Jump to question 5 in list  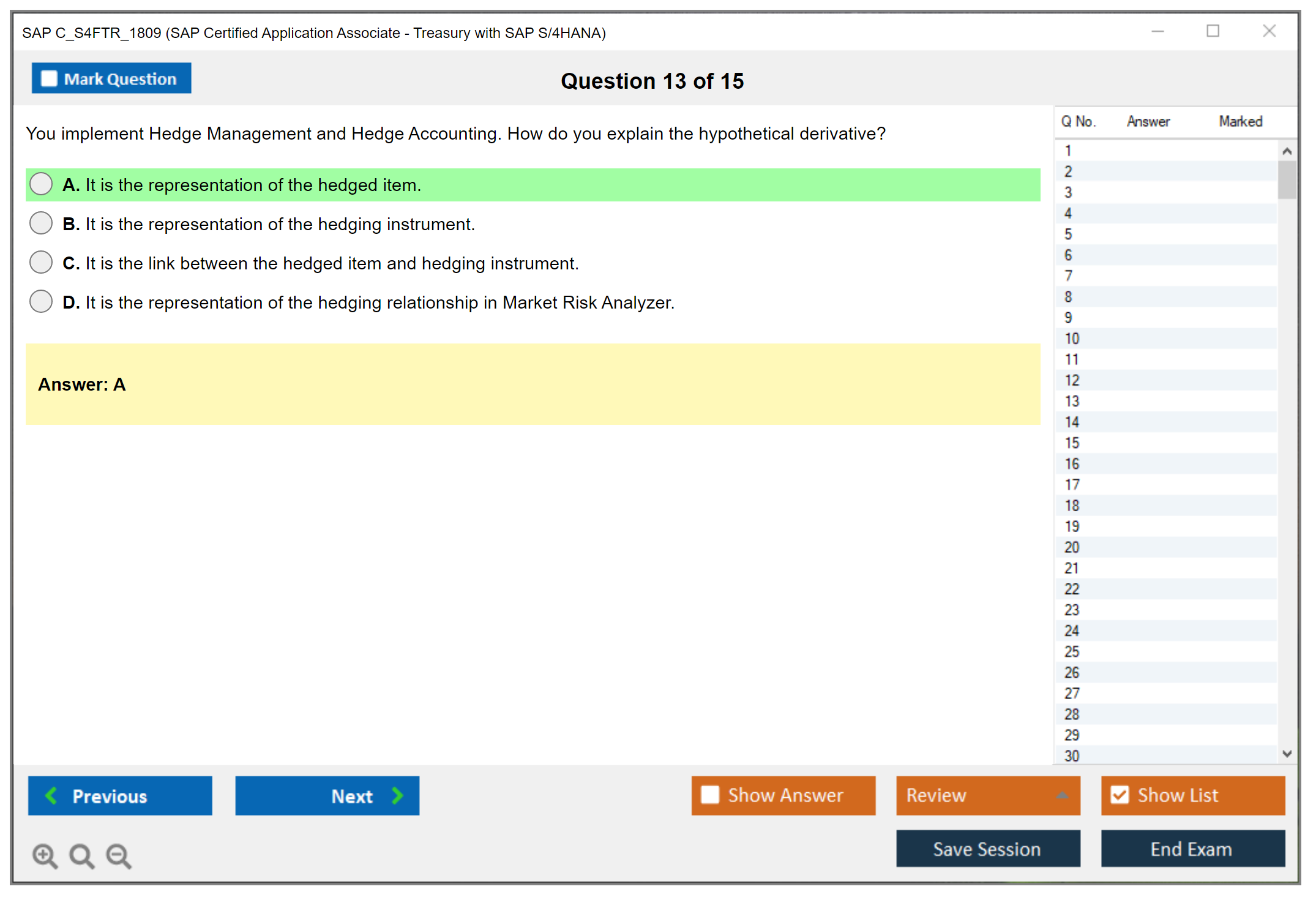pos(1068,234)
